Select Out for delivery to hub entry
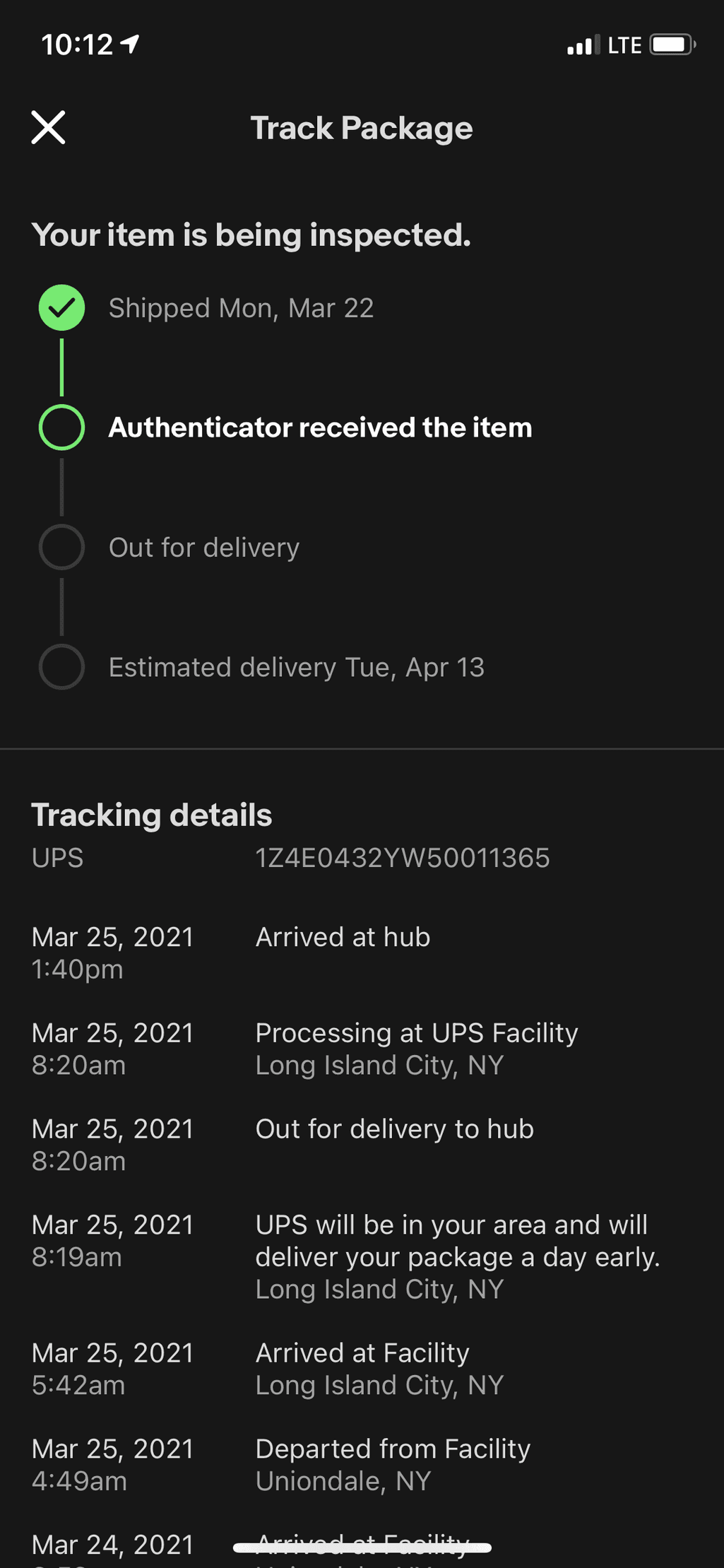 click(362, 1145)
